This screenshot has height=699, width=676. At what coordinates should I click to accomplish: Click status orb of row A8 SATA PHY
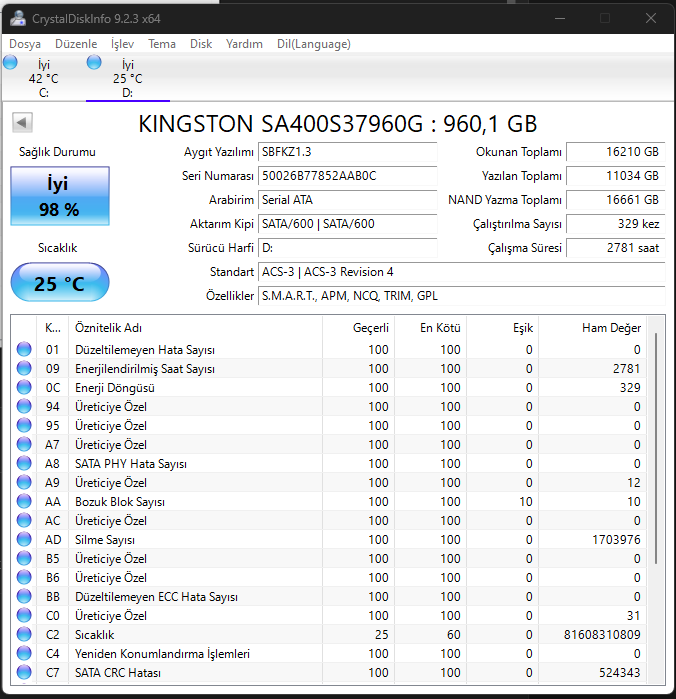point(24,464)
